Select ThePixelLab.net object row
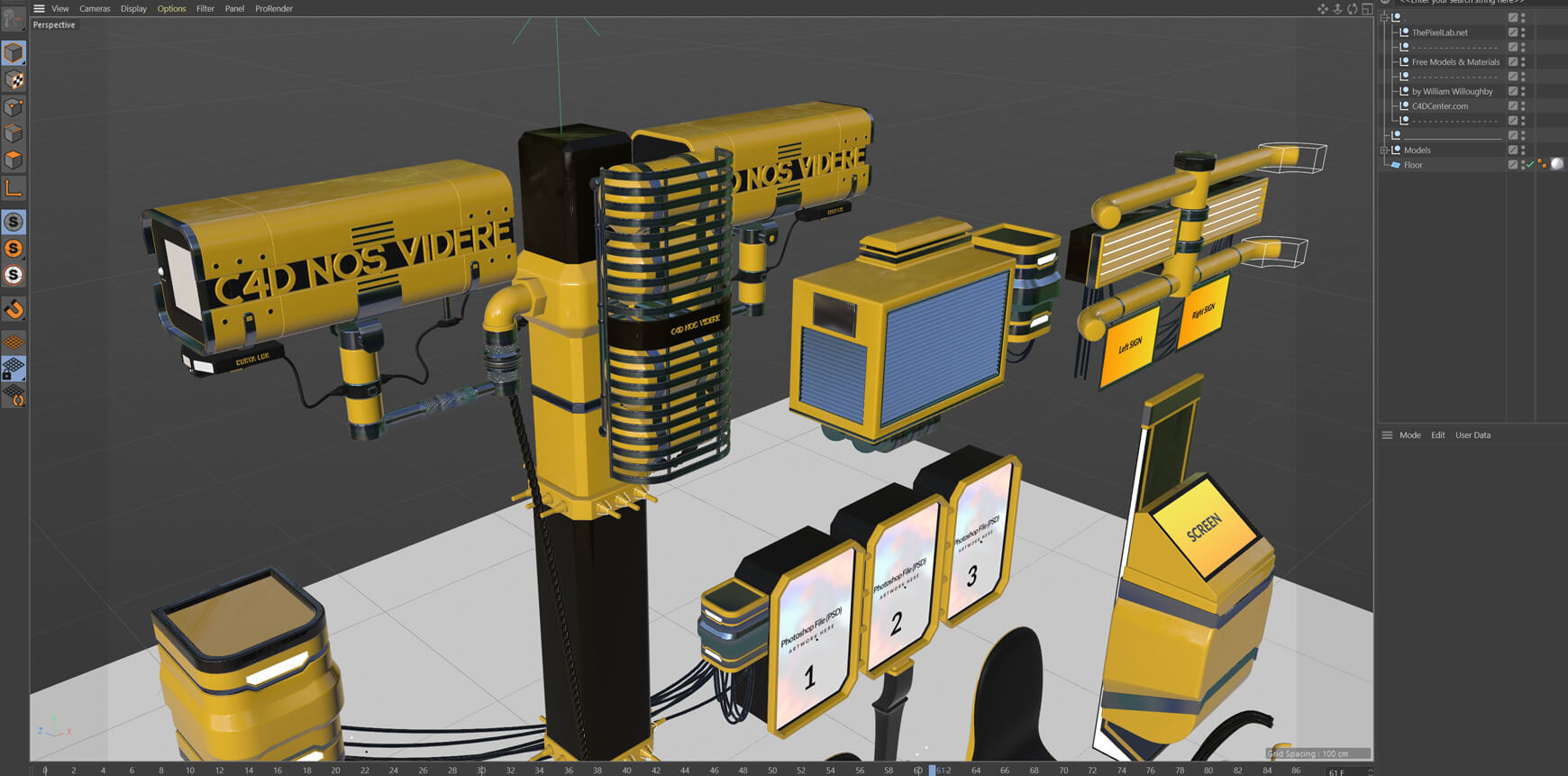Screen dimensions: 1568x776 1439,32
